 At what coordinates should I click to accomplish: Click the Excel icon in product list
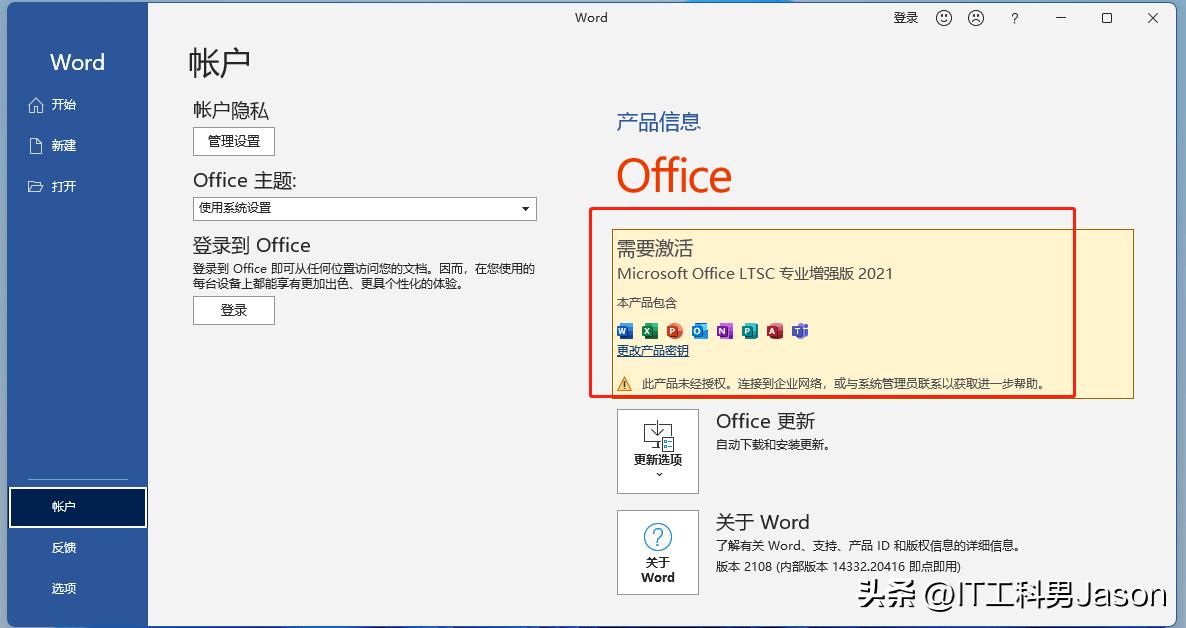click(650, 331)
